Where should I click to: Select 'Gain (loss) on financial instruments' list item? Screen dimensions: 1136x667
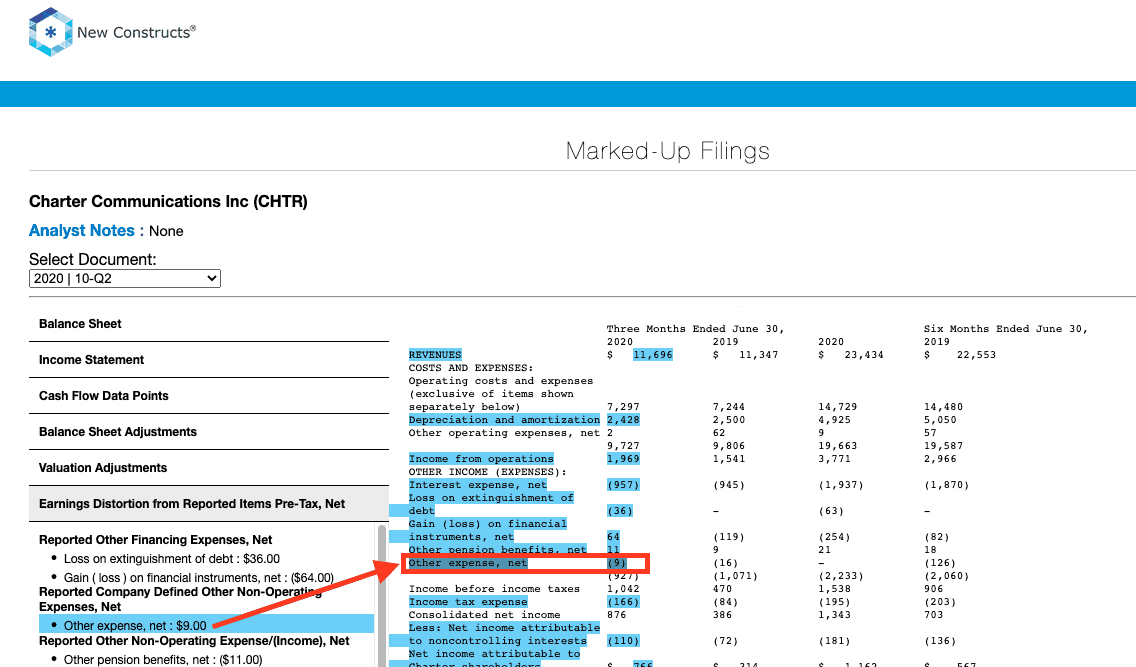tap(199, 578)
